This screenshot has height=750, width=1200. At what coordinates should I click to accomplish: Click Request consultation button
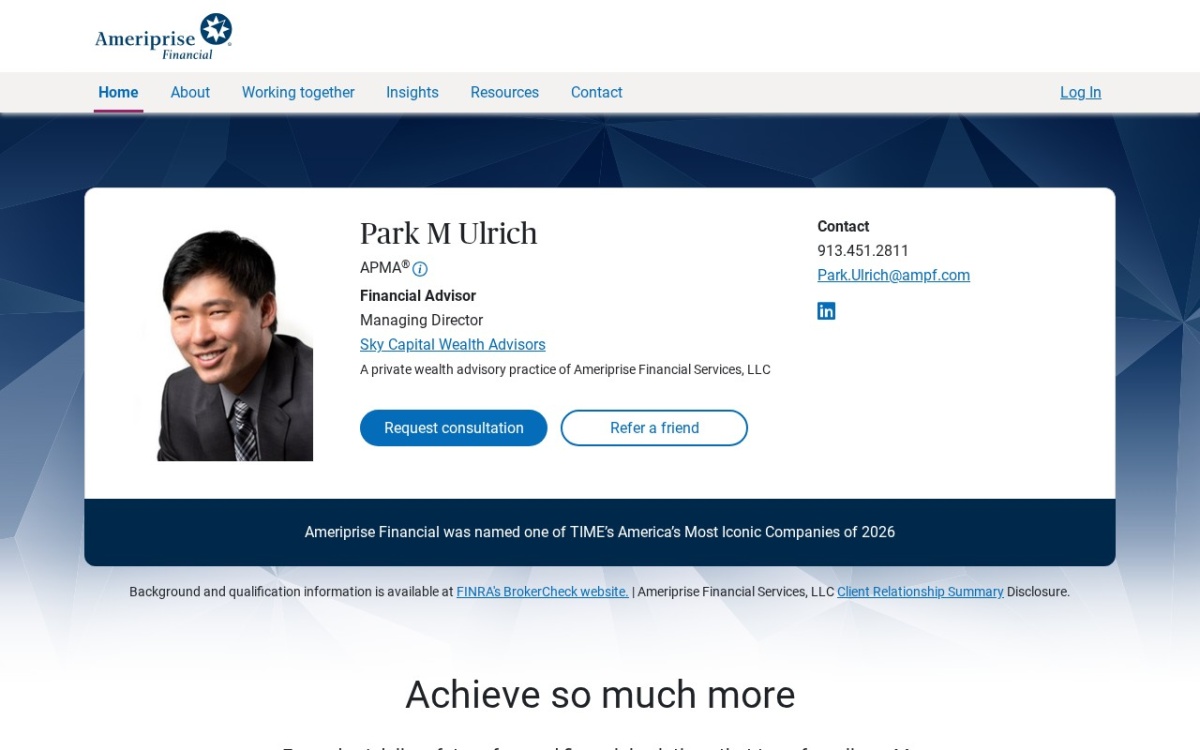454,428
